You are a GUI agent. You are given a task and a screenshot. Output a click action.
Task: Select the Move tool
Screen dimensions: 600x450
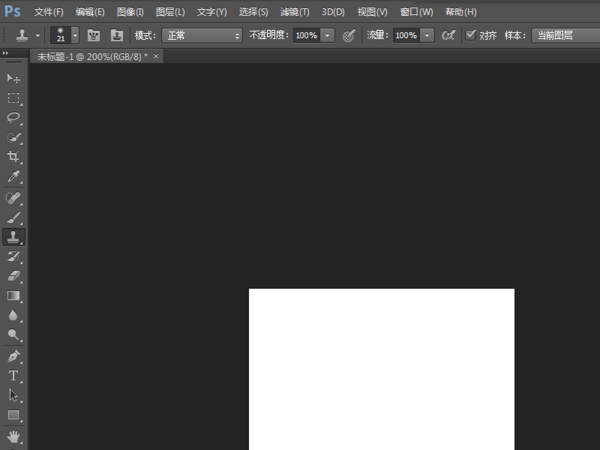pos(13,78)
